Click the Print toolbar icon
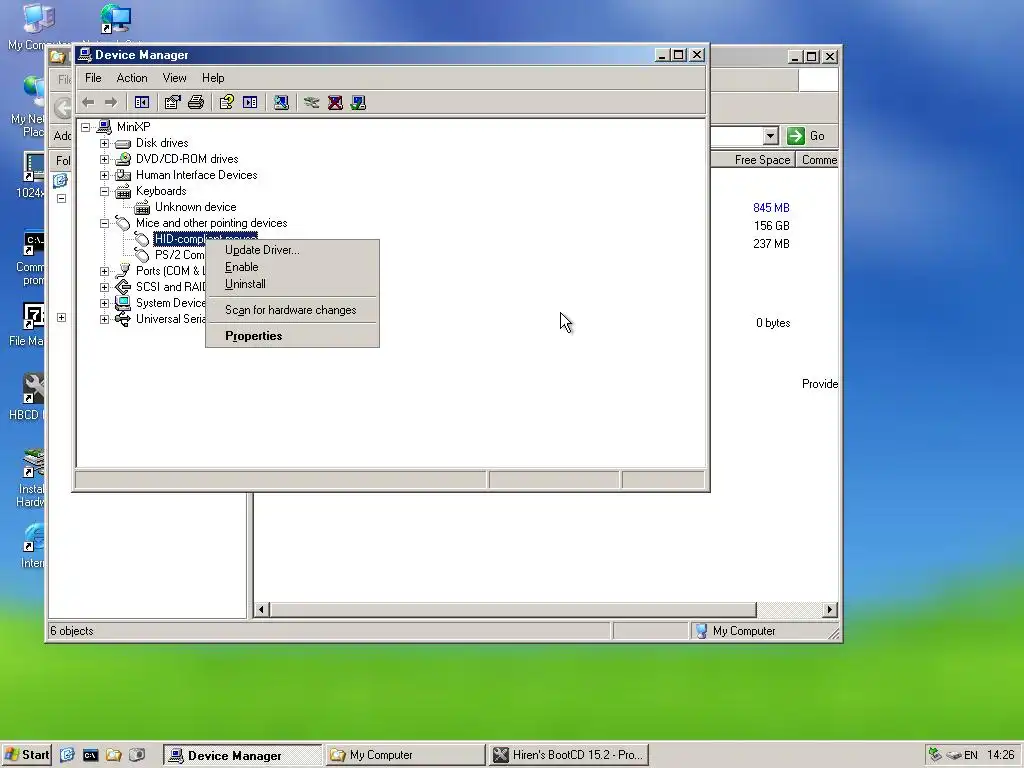 click(196, 103)
